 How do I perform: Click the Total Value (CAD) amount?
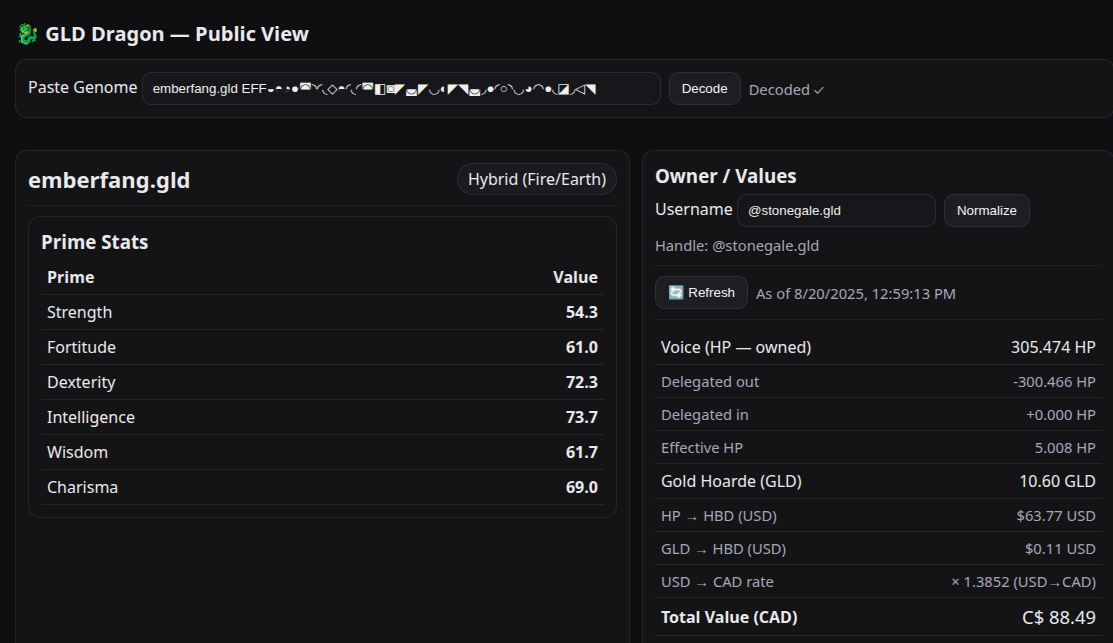pyautogui.click(x=1058, y=617)
